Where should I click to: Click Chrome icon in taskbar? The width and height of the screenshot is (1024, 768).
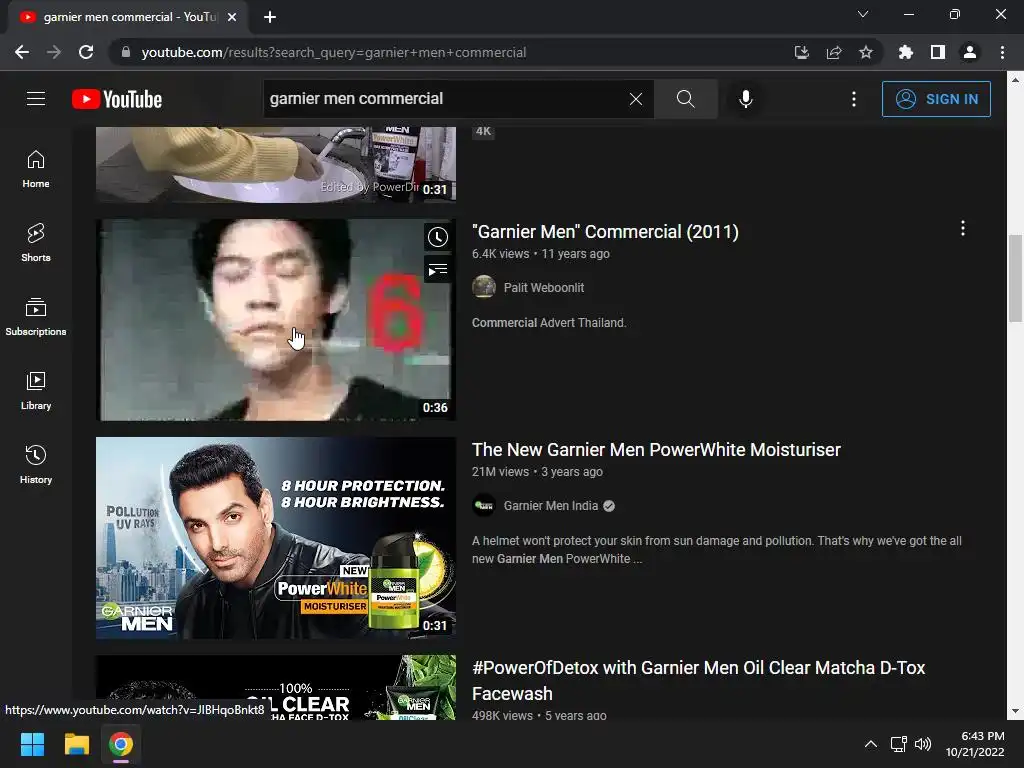click(x=121, y=744)
